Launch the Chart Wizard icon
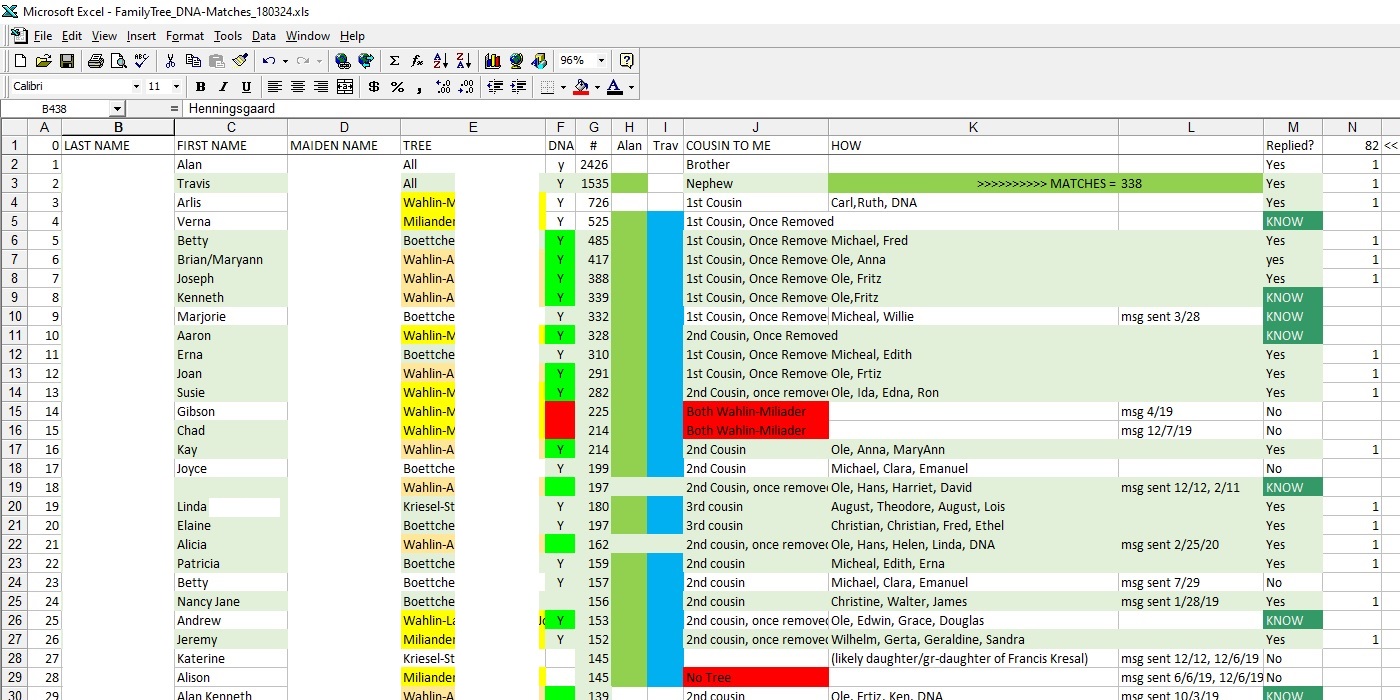 [492, 61]
